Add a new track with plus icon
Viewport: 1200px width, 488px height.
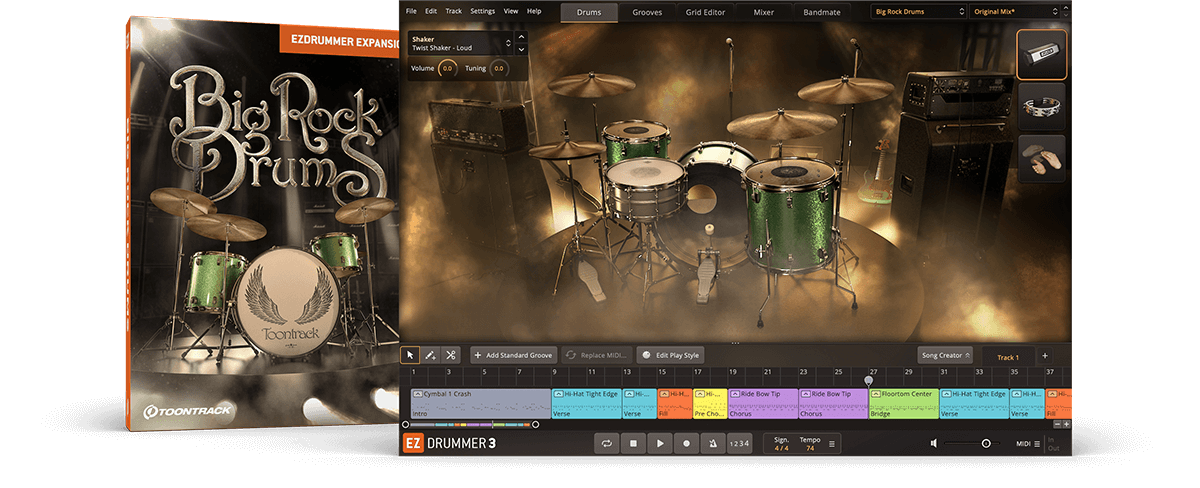coord(1045,356)
